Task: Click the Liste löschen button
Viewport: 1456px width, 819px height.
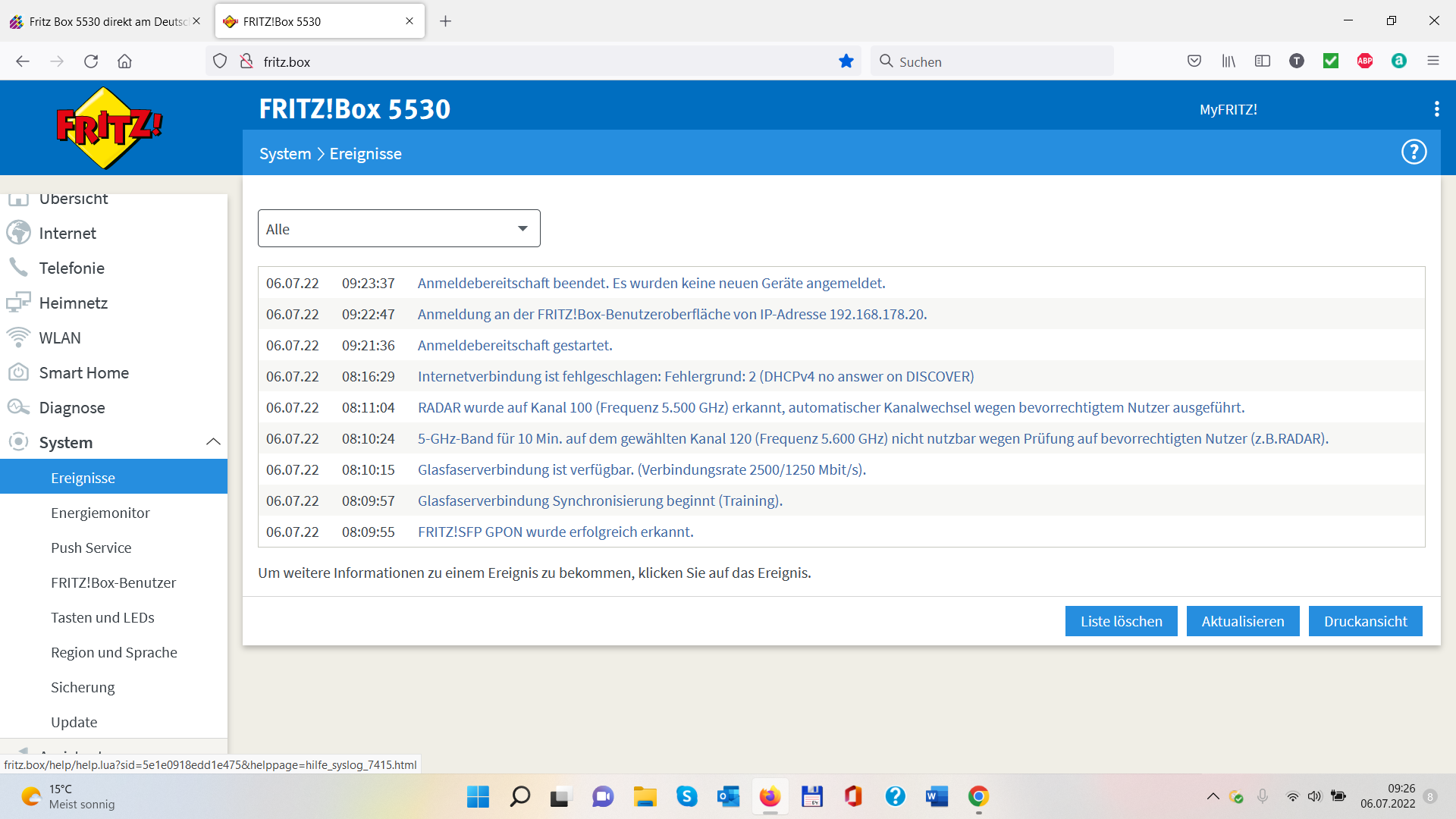Action: point(1122,621)
